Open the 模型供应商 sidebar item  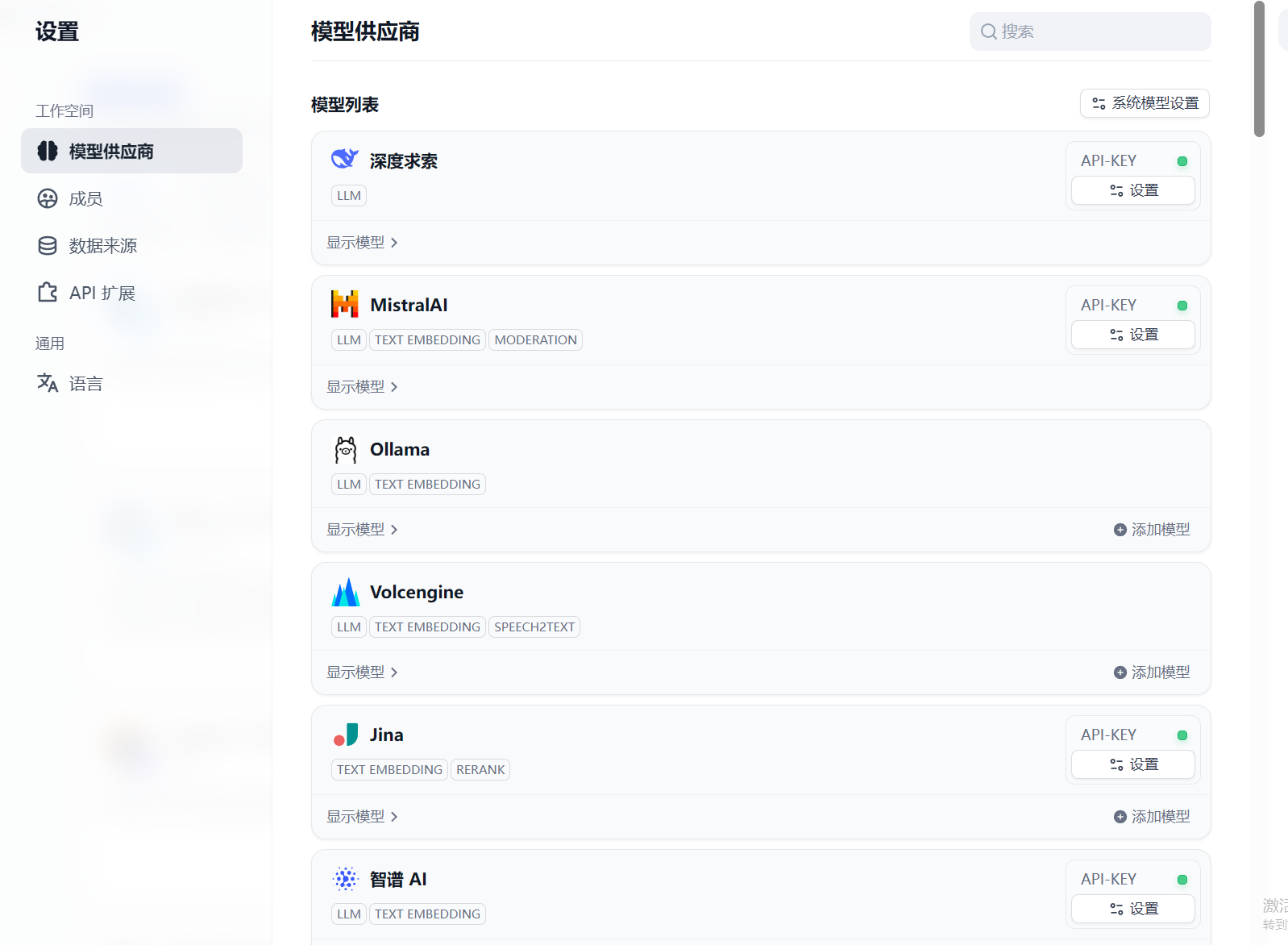click(x=131, y=151)
